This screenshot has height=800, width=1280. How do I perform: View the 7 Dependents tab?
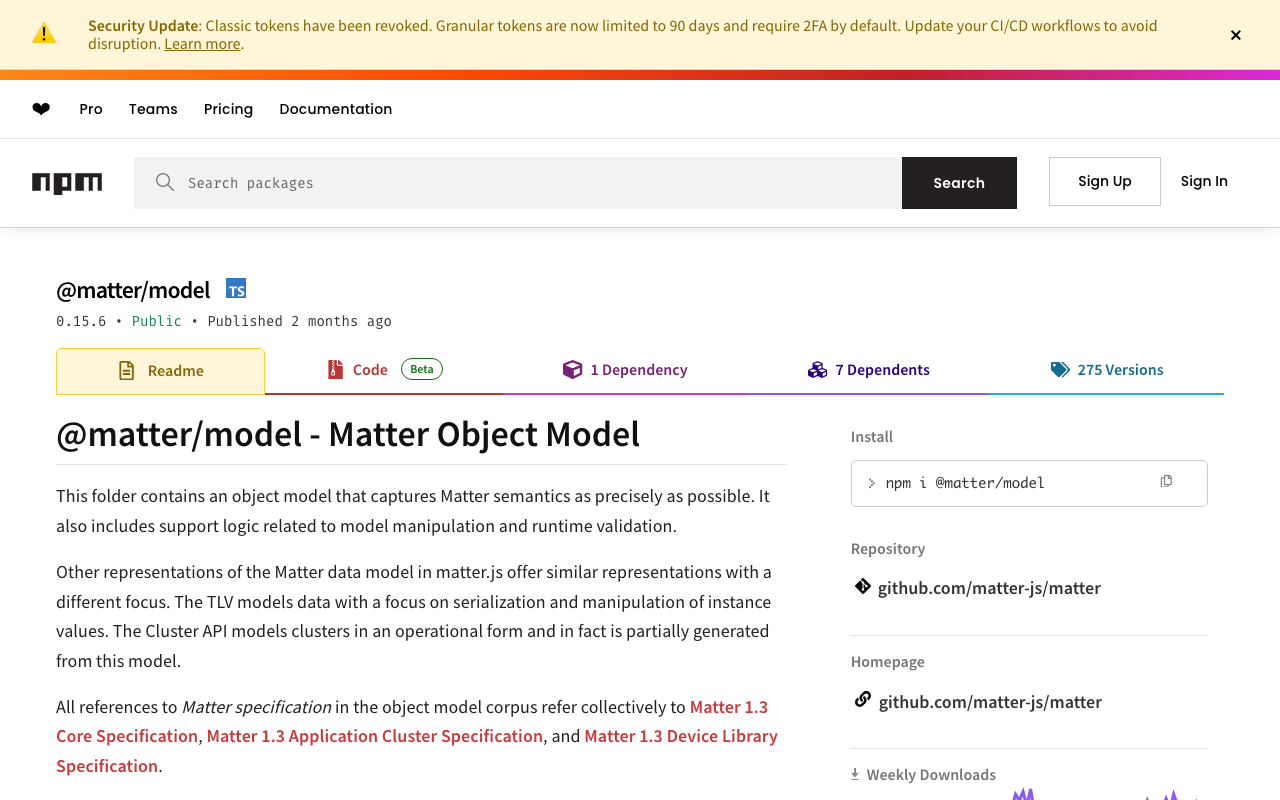tap(869, 370)
